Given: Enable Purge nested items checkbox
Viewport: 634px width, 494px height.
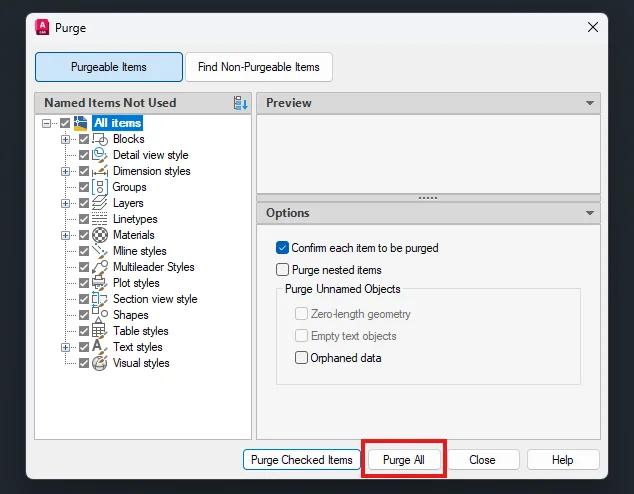Looking at the screenshot, I should coord(282,270).
